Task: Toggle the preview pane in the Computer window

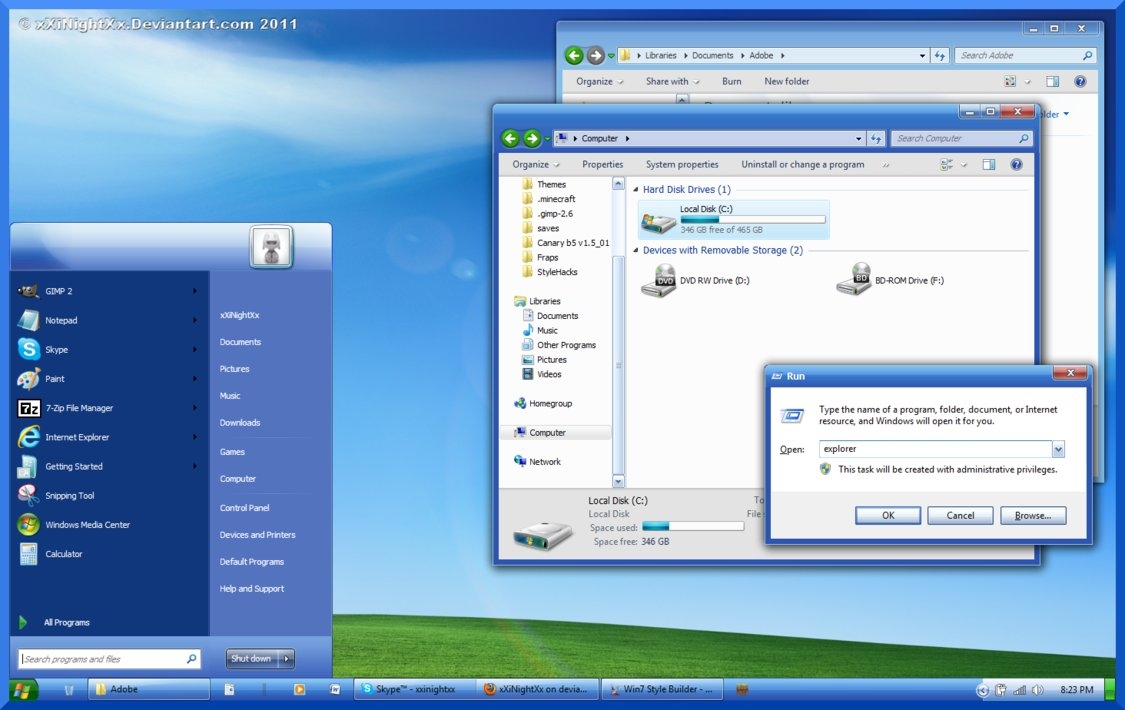Action: (989, 164)
